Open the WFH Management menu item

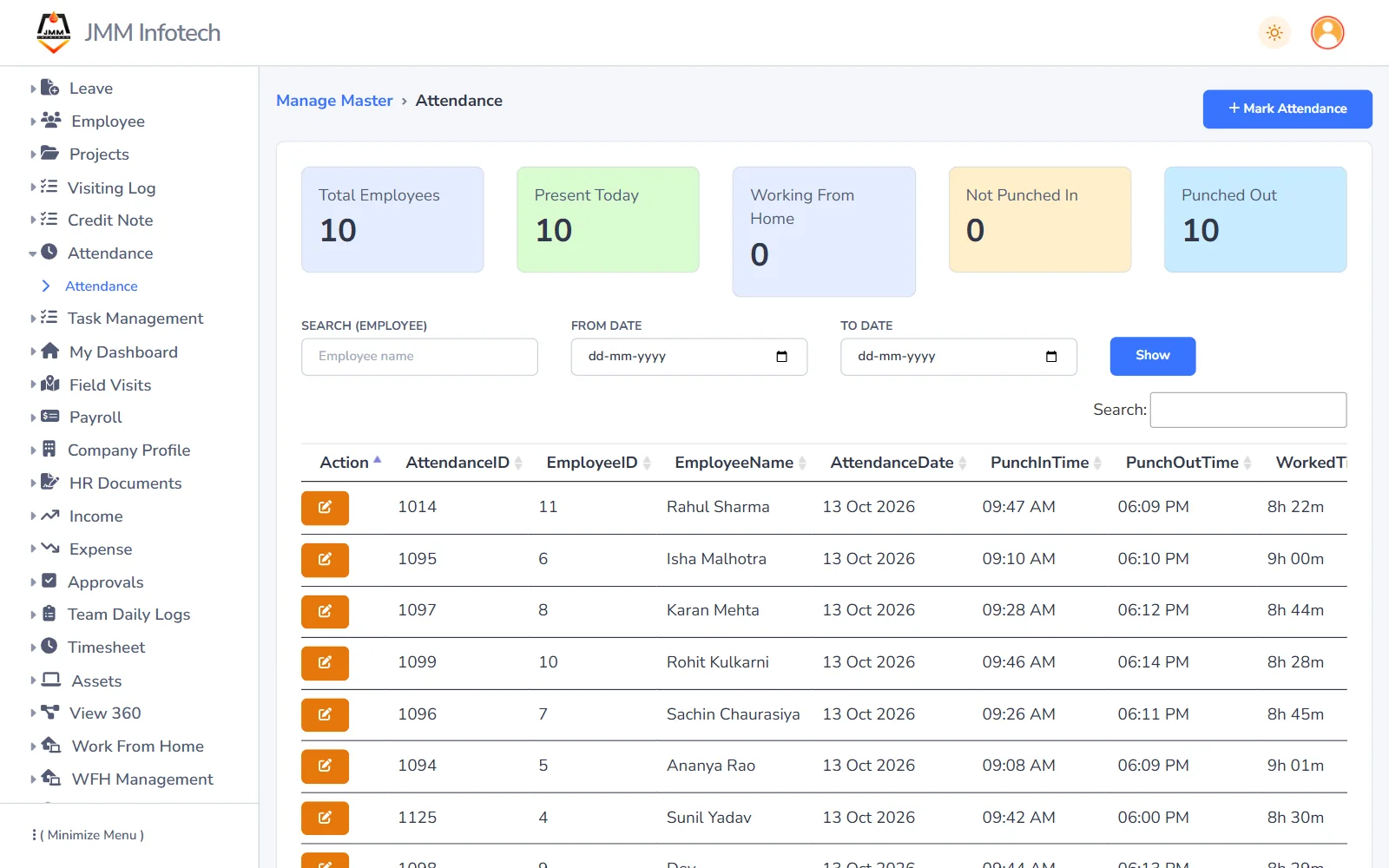(x=142, y=779)
